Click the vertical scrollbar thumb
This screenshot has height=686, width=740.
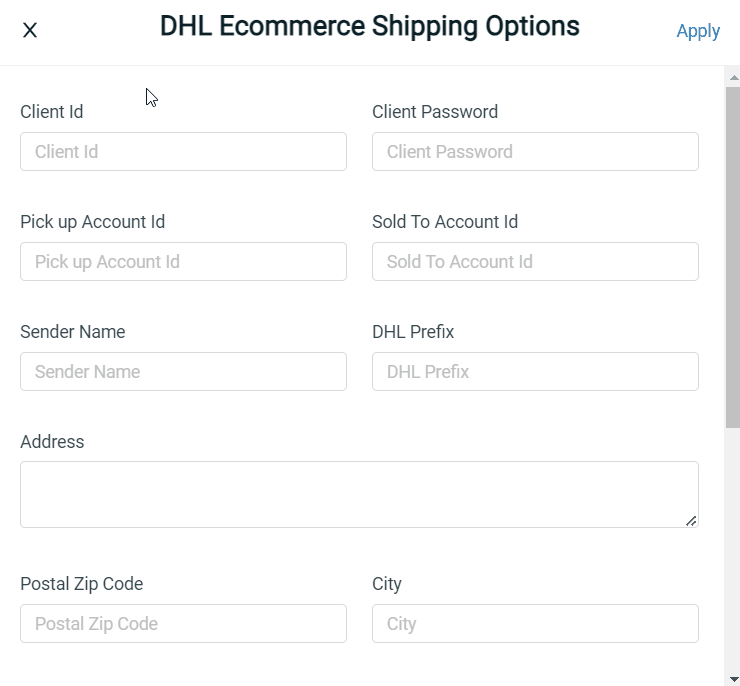pyautogui.click(x=732, y=256)
